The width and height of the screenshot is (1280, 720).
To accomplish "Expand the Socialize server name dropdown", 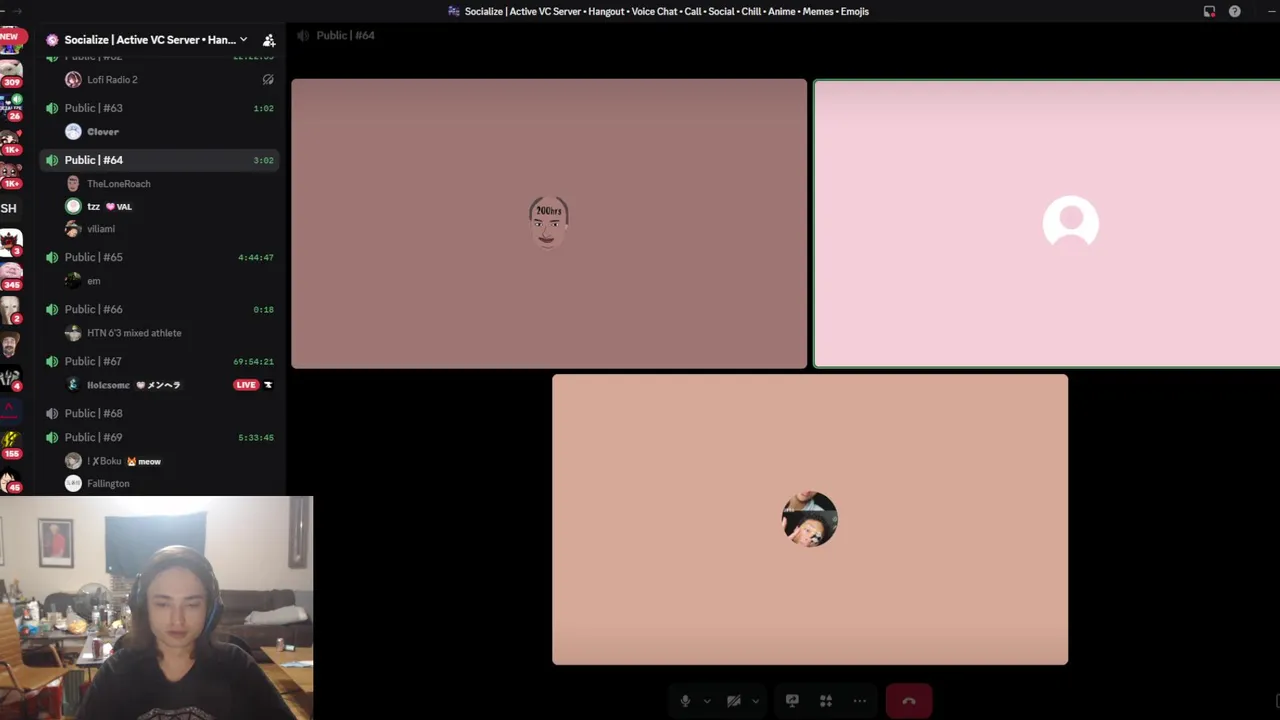I will 243,40.
